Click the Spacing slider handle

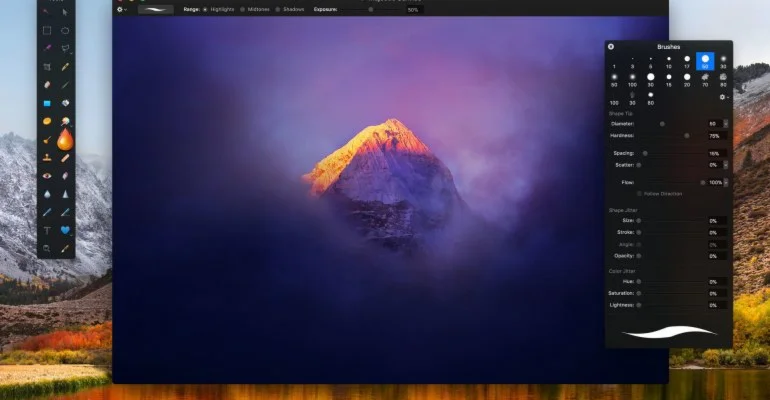pos(645,153)
